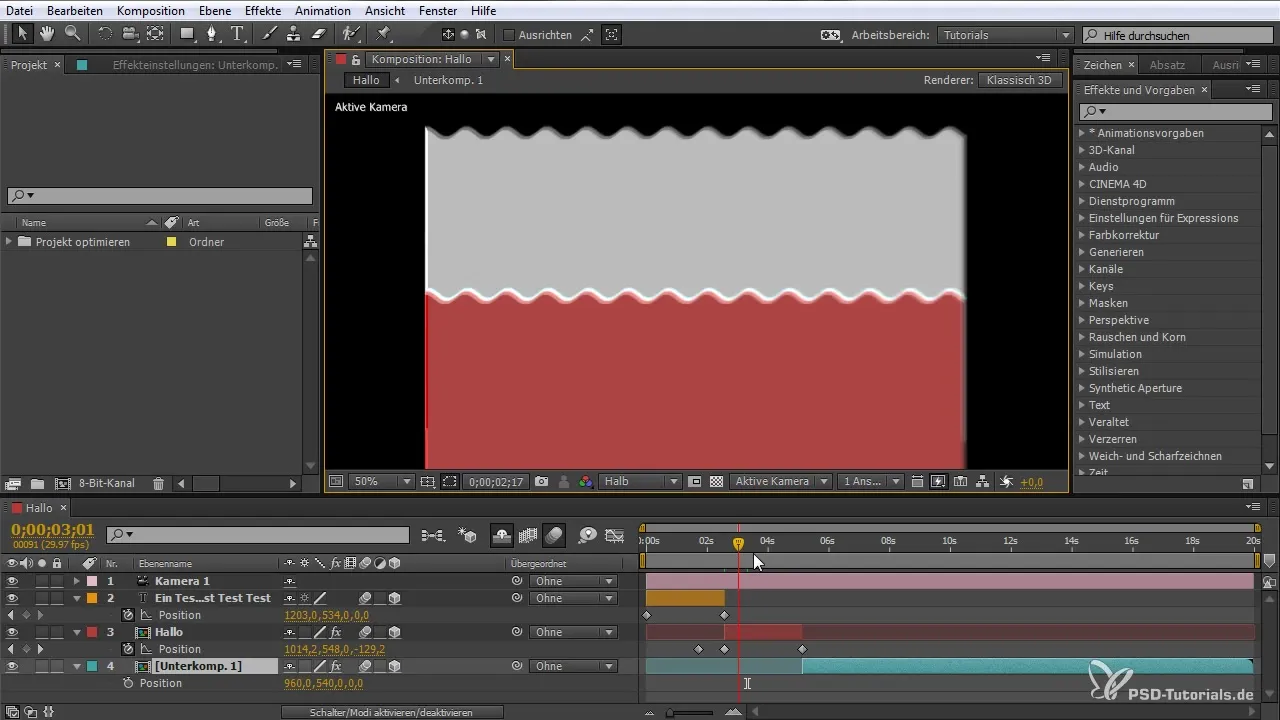Toggle the transparency grid in viewer
This screenshot has height=720, width=1280.
tap(716, 481)
